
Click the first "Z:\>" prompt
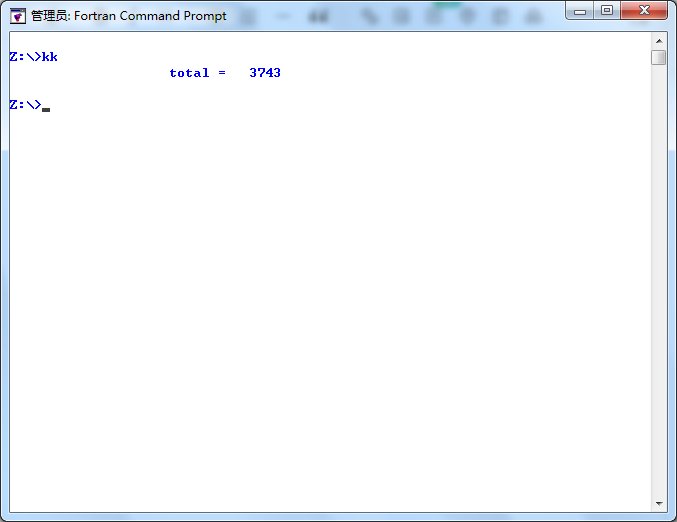click(x=24, y=57)
